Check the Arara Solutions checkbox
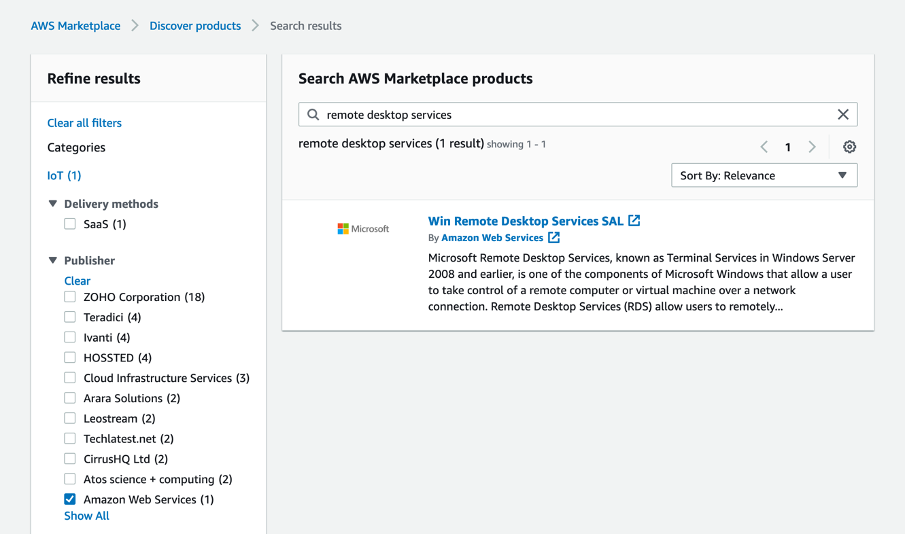Viewport: 906px width, 535px height. point(70,398)
